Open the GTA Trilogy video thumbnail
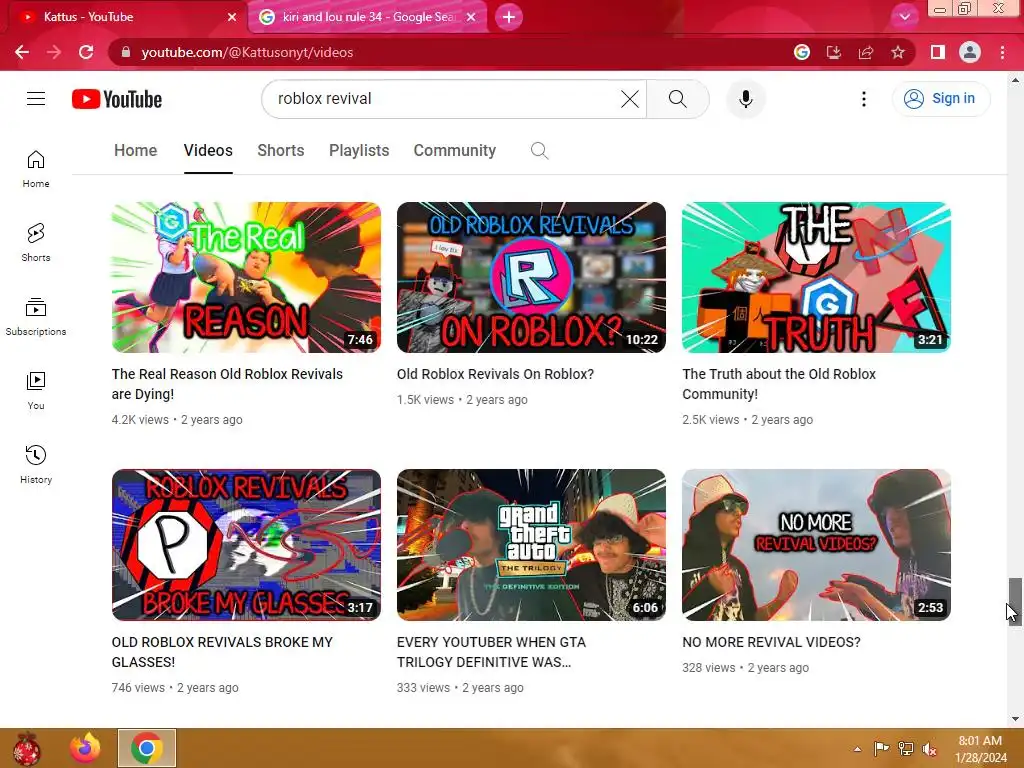 (x=531, y=545)
